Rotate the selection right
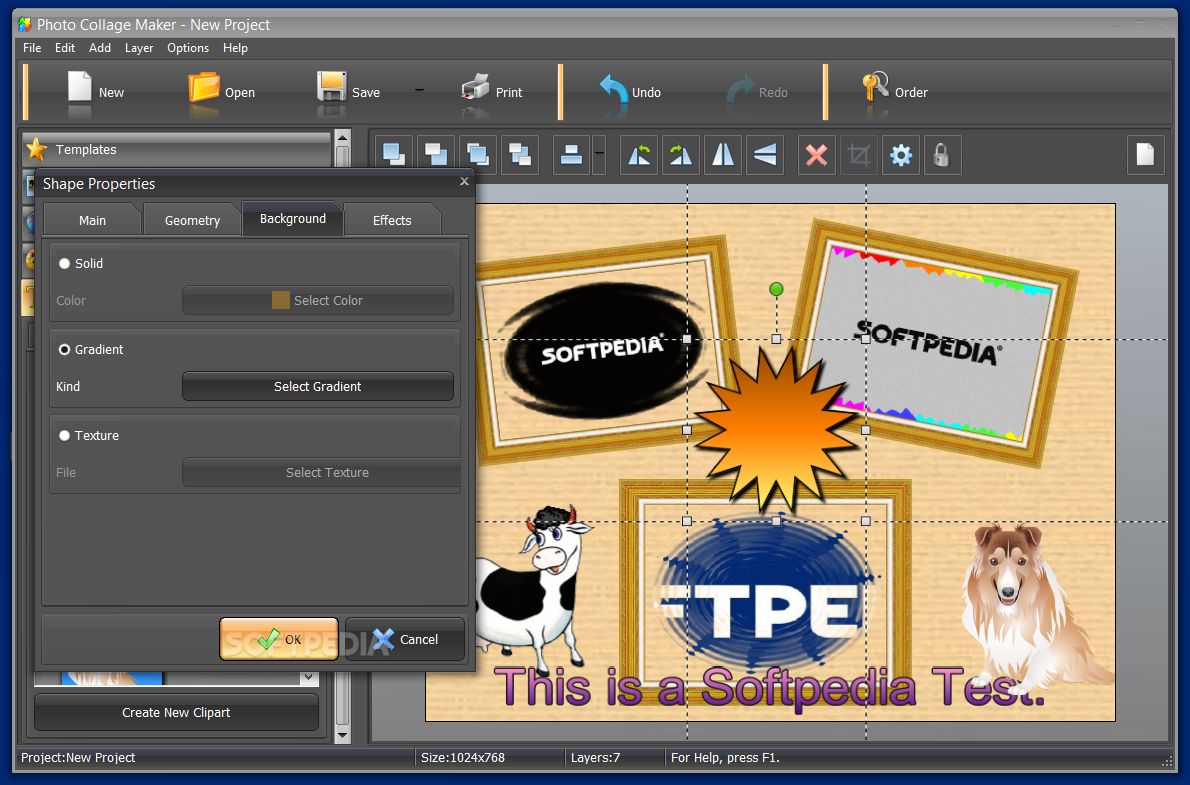The width and height of the screenshot is (1190, 785). pyautogui.click(x=681, y=155)
